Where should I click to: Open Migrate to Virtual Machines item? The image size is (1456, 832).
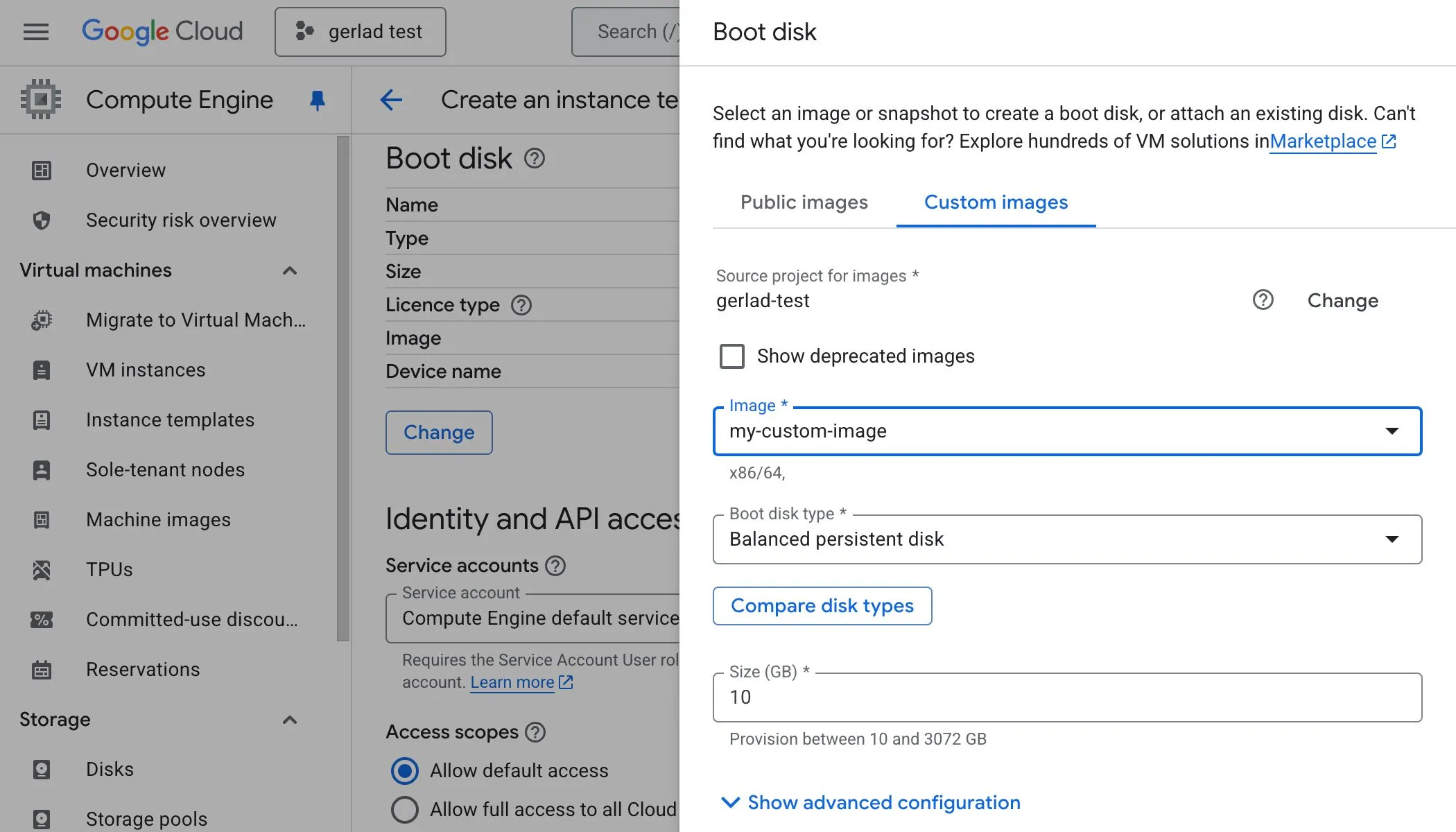[196, 320]
